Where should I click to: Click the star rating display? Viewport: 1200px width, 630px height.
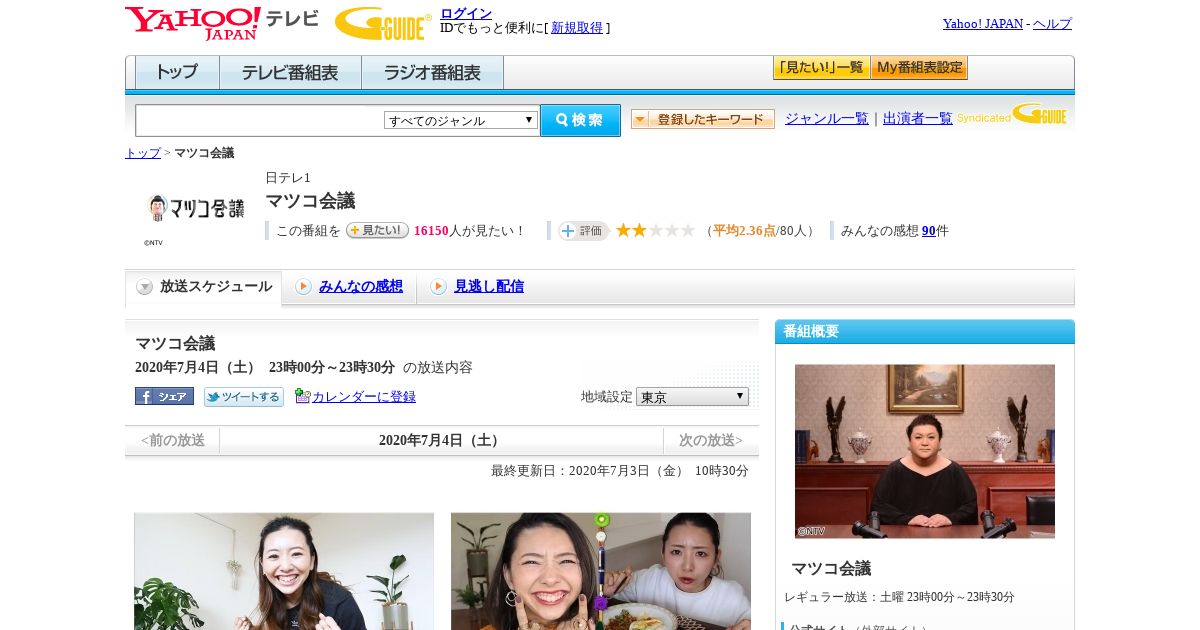[655, 230]
